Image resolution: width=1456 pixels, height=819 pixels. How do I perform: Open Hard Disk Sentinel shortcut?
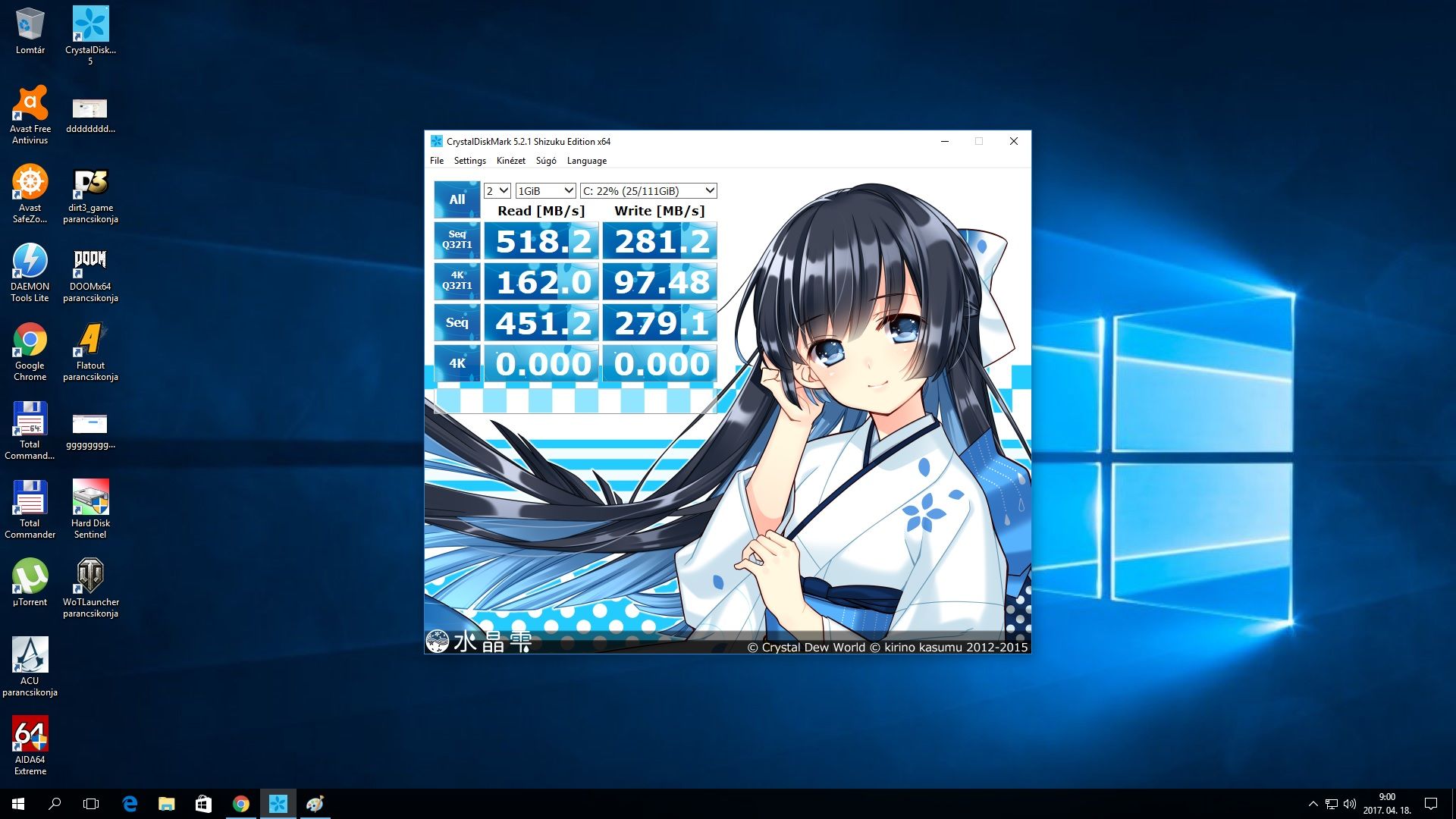tap(90, 509)
